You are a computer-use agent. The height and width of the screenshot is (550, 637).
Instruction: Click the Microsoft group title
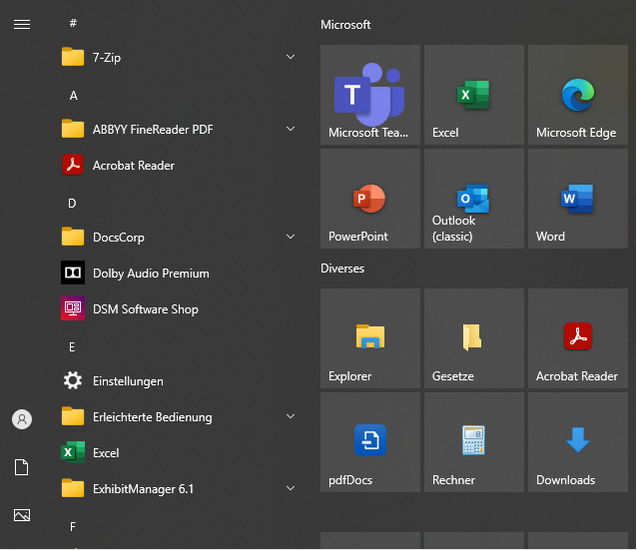[345, 25]
